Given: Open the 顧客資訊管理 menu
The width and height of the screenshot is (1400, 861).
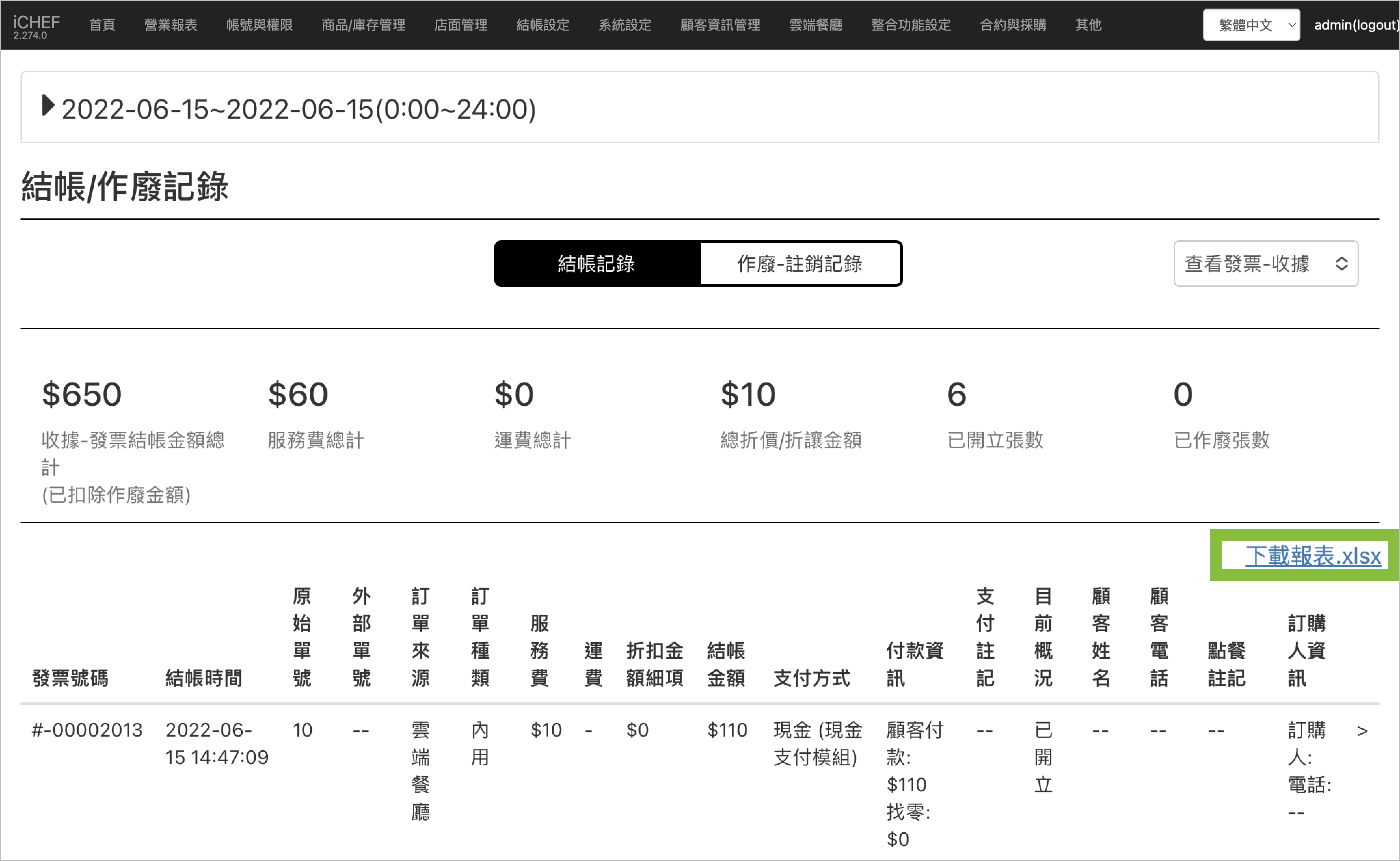Looking at the screenshot, I should pyautogui.click(x=720, y=25).
